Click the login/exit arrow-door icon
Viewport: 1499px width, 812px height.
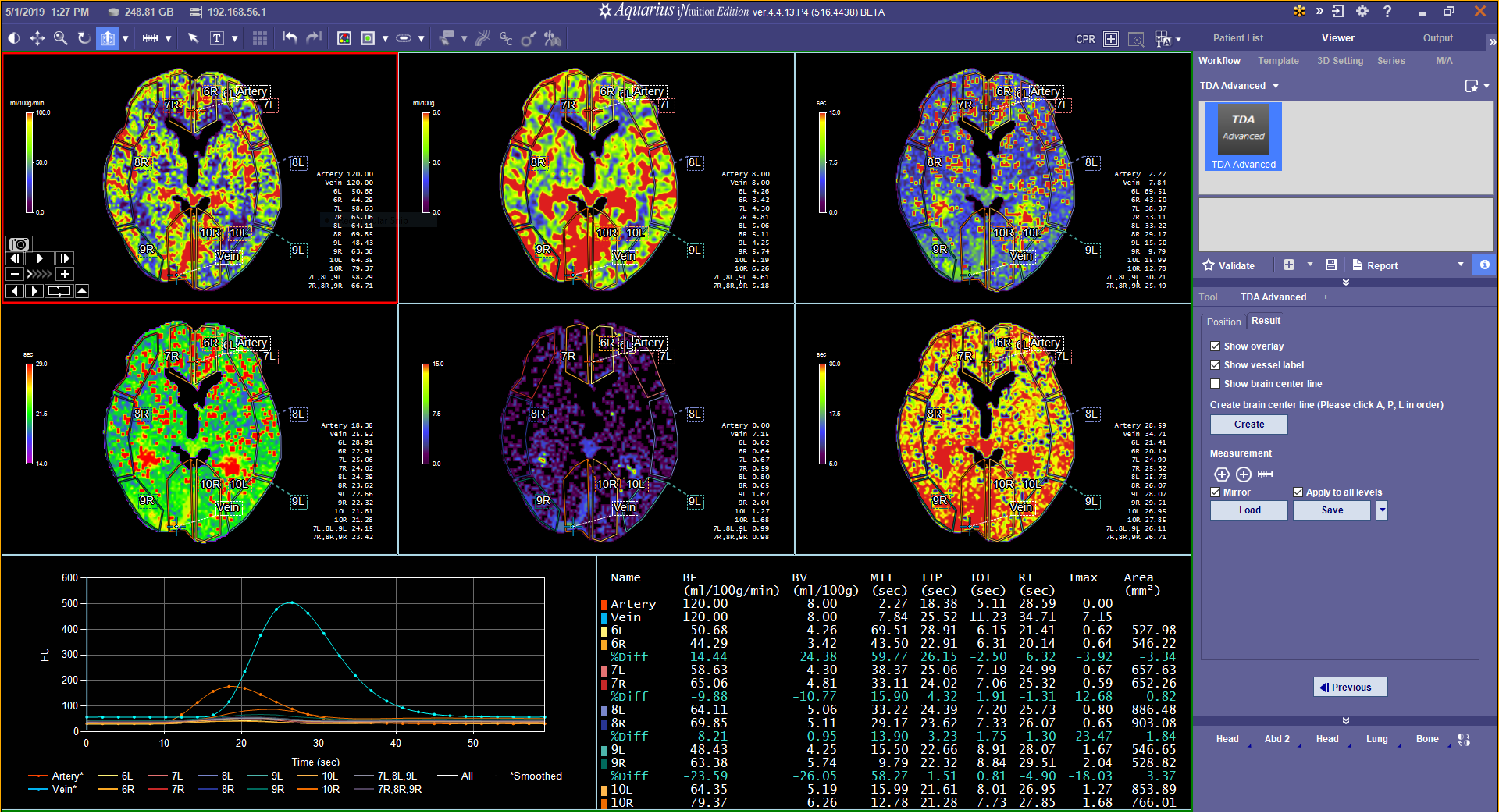[1339, 11]
